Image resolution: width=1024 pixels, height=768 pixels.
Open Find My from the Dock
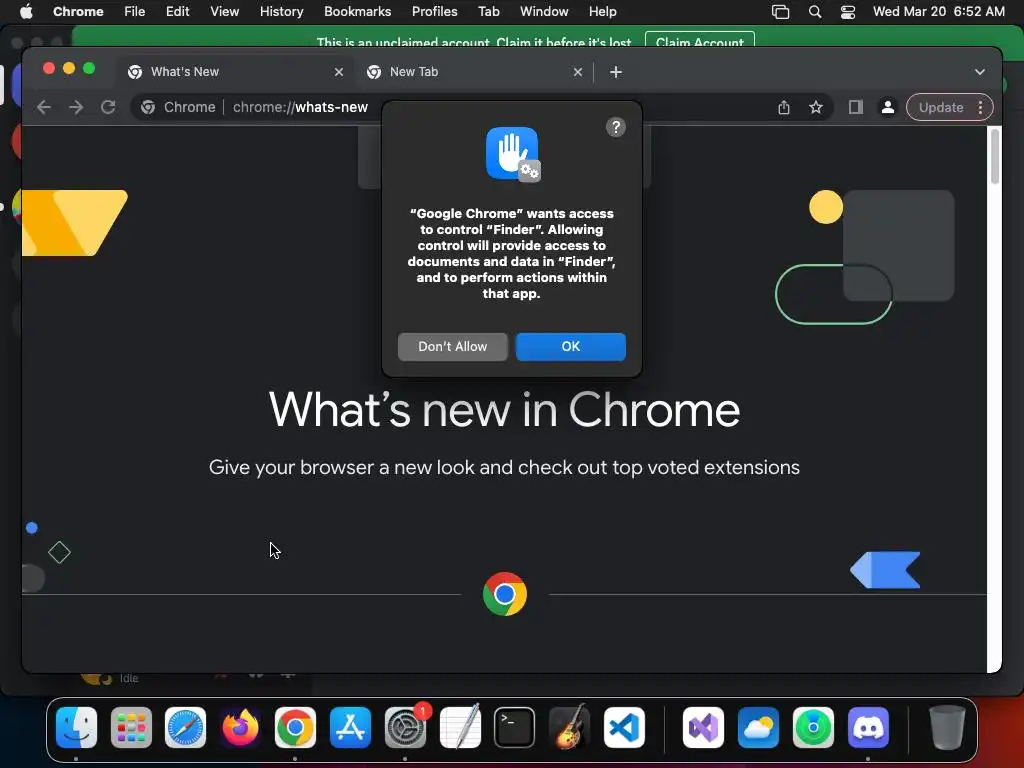(x=813, y=727)
